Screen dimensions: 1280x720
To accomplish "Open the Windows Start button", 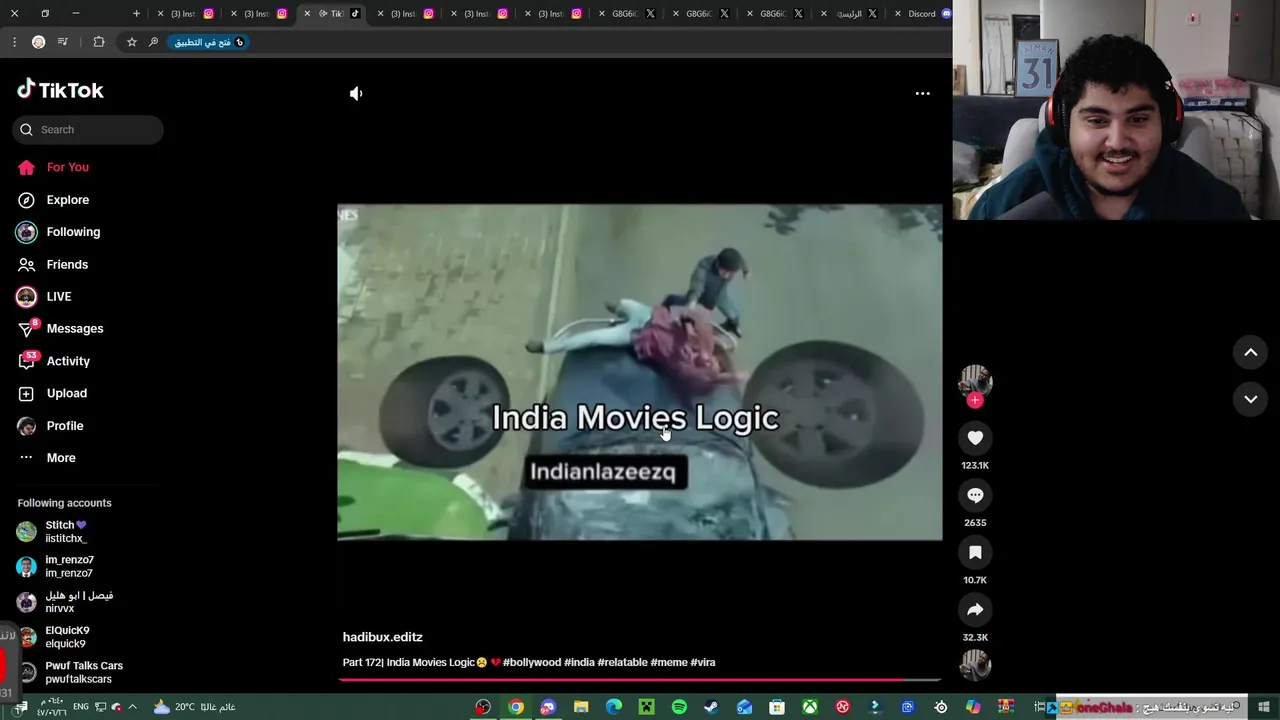I will 1264,707.
